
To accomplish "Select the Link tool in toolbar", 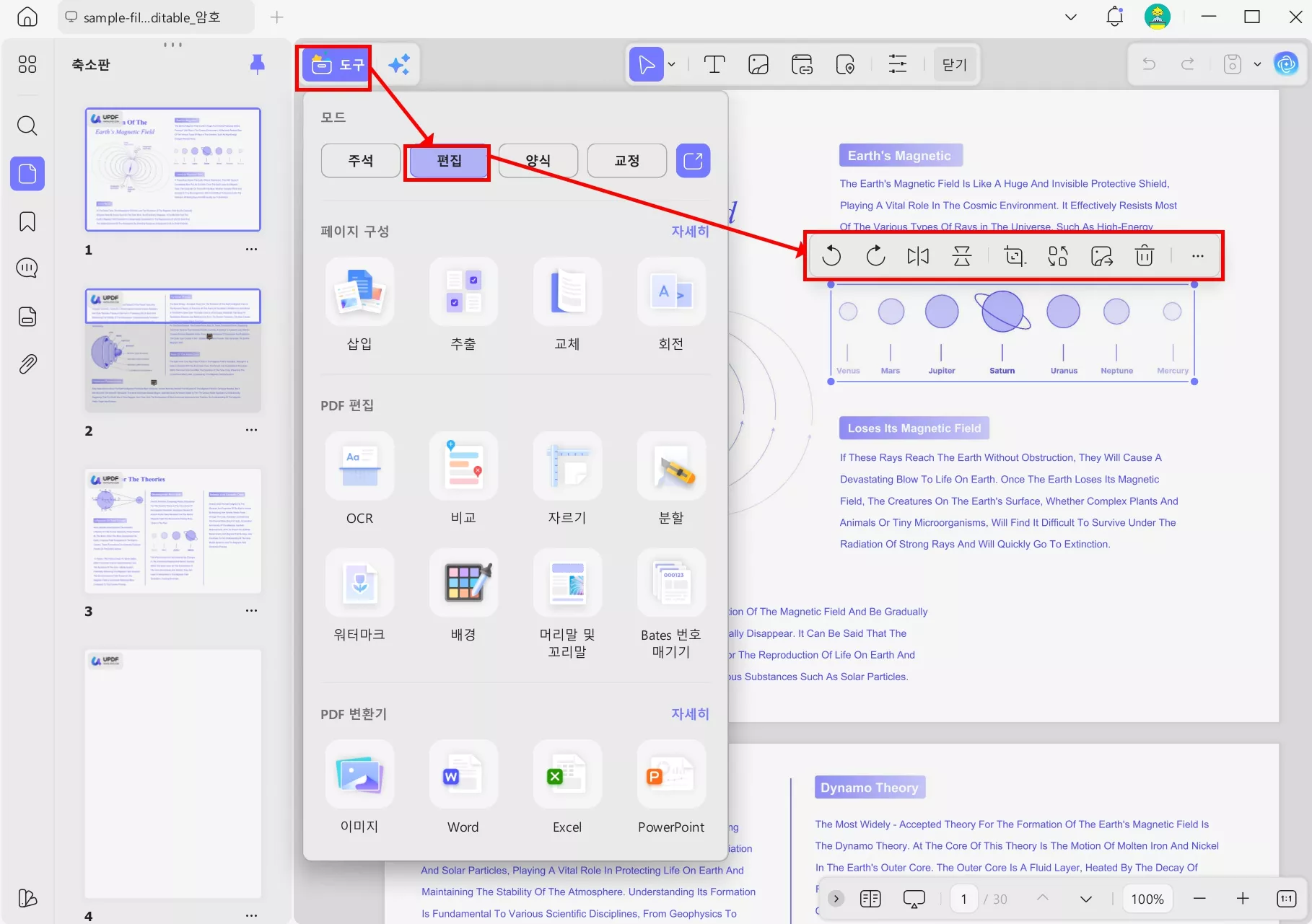I will 802,65.
